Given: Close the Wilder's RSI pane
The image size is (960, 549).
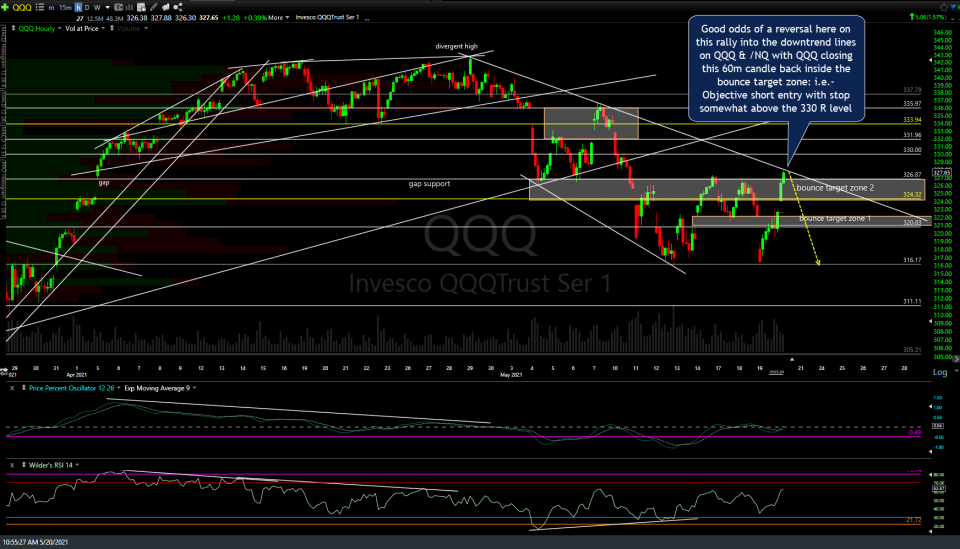Looking at the screenshot, I should (12, 465).
